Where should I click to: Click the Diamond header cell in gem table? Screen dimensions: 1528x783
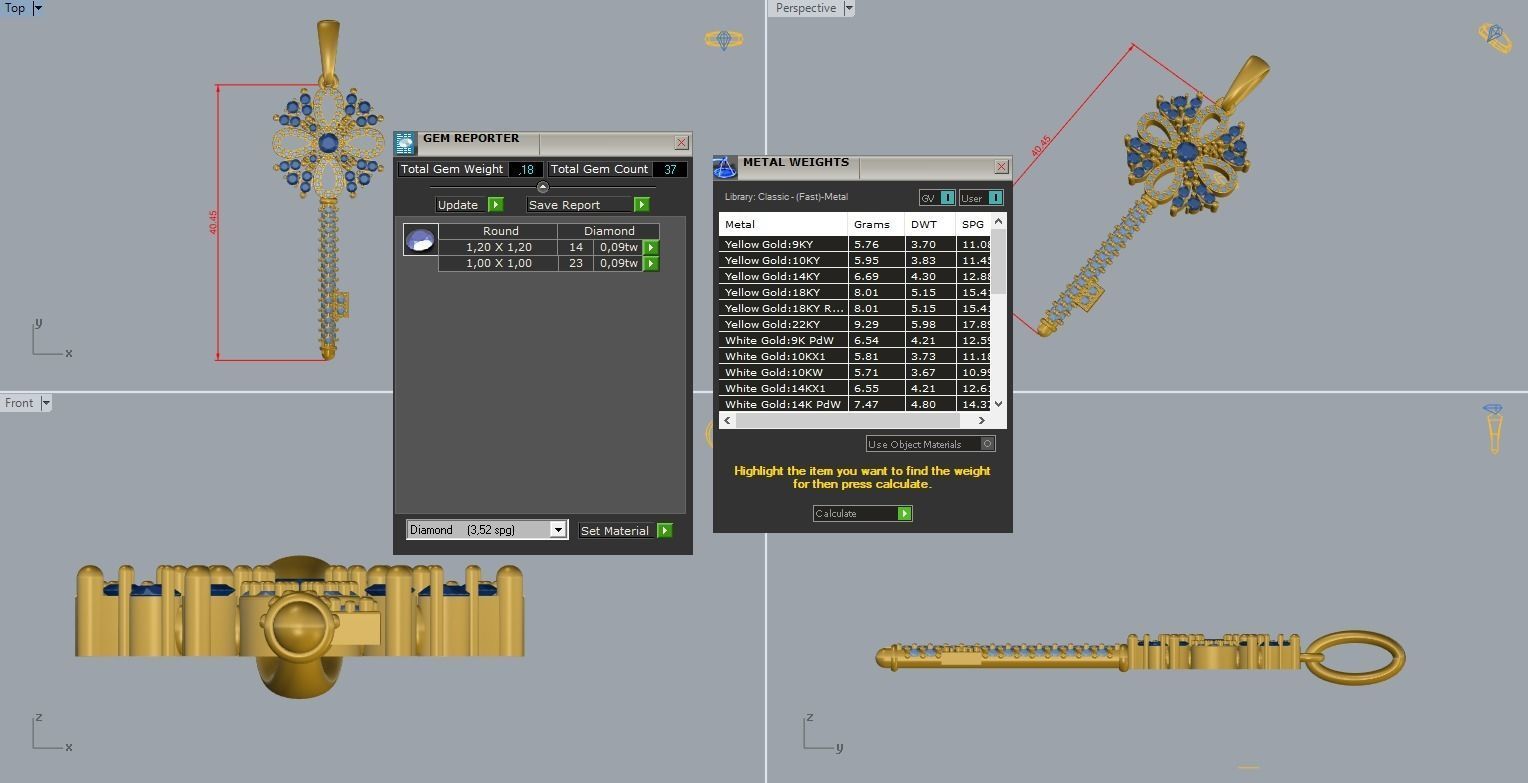(x=609, y=231)
